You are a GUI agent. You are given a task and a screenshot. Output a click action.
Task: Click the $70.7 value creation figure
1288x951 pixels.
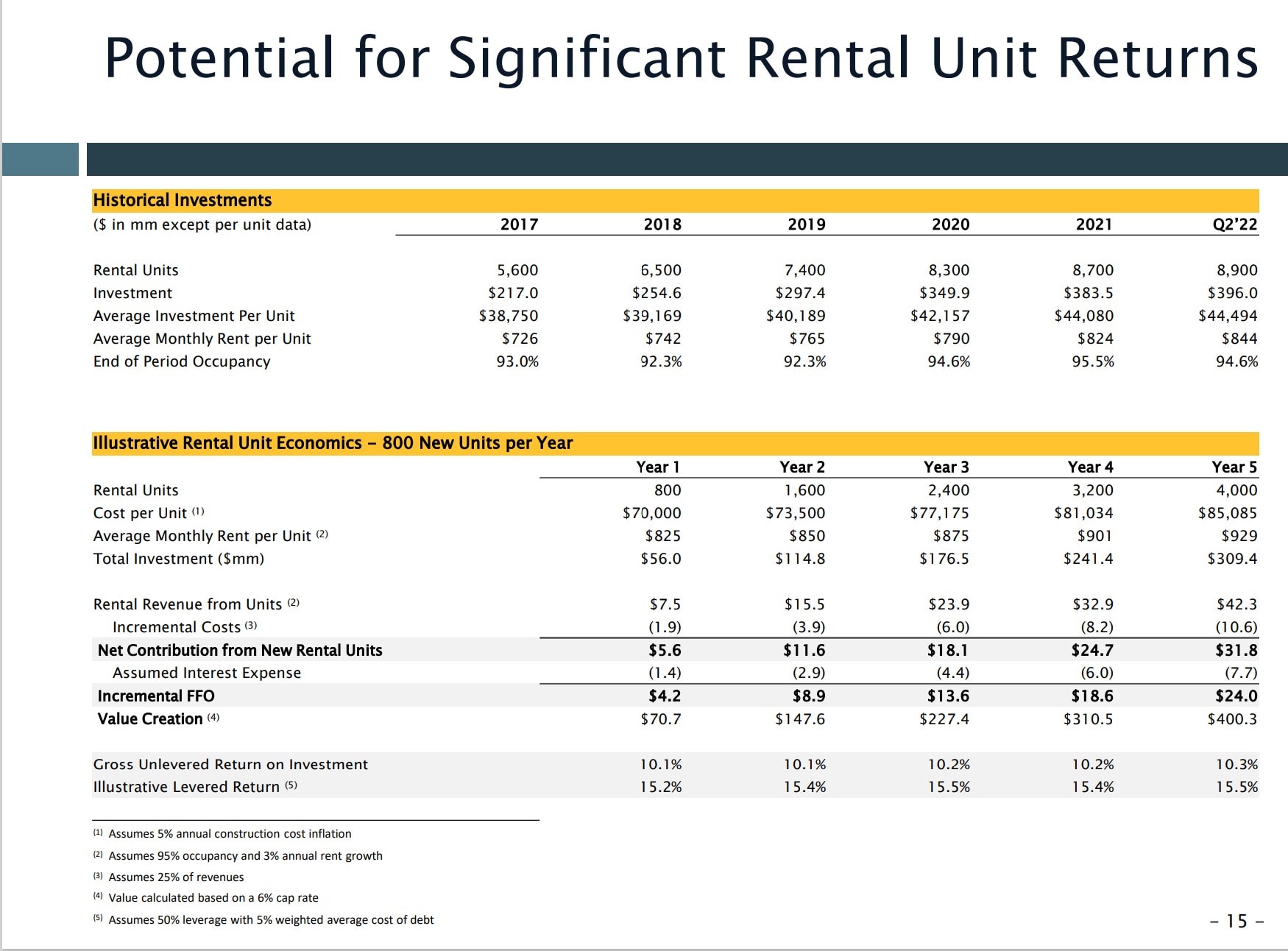(x=661, y=718)
